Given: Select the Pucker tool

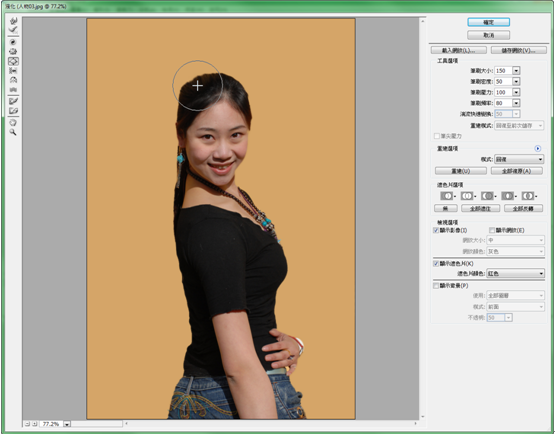Looking at the screenshot, I should pyautogui.click(x=13, y=52).
